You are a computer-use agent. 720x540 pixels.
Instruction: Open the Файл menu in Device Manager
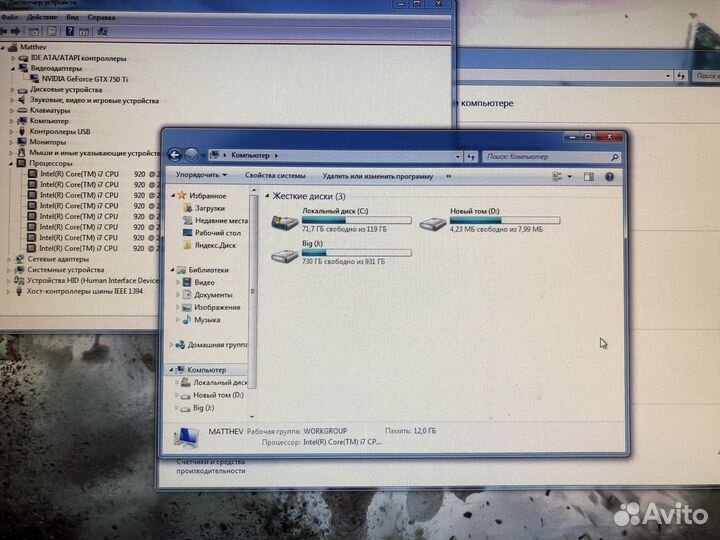(x=9, y=17)
